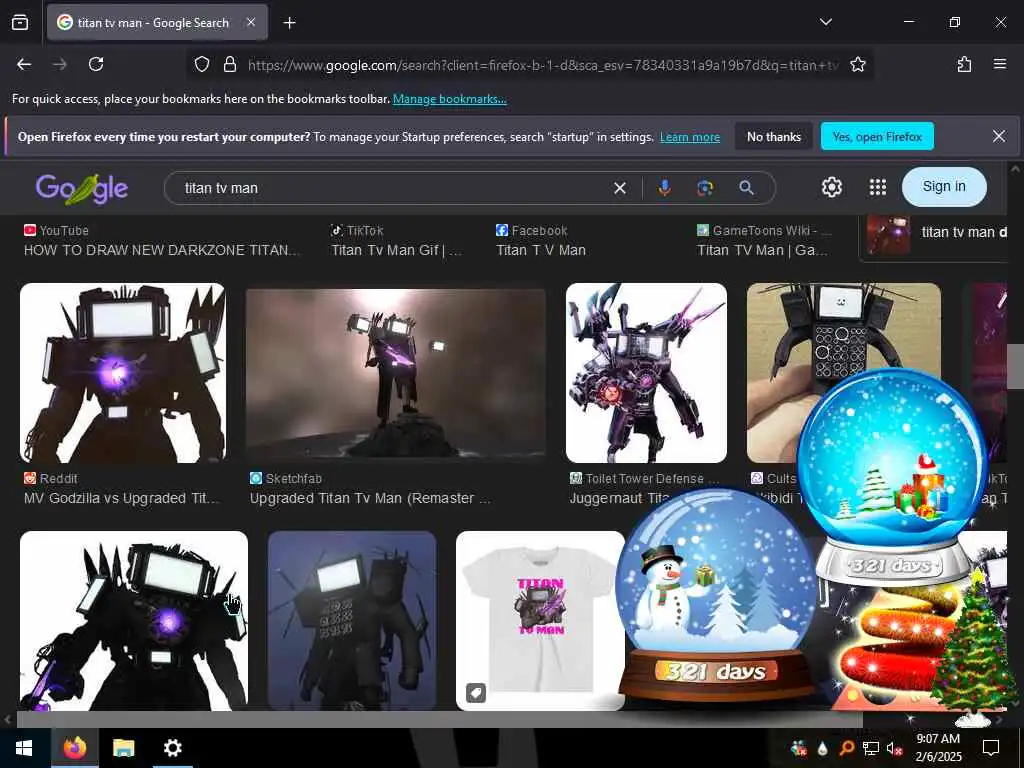This screenshot has height=768, width=1024.
Task: Open Facebook Titan T V Man result
Action: click(541, 250)
